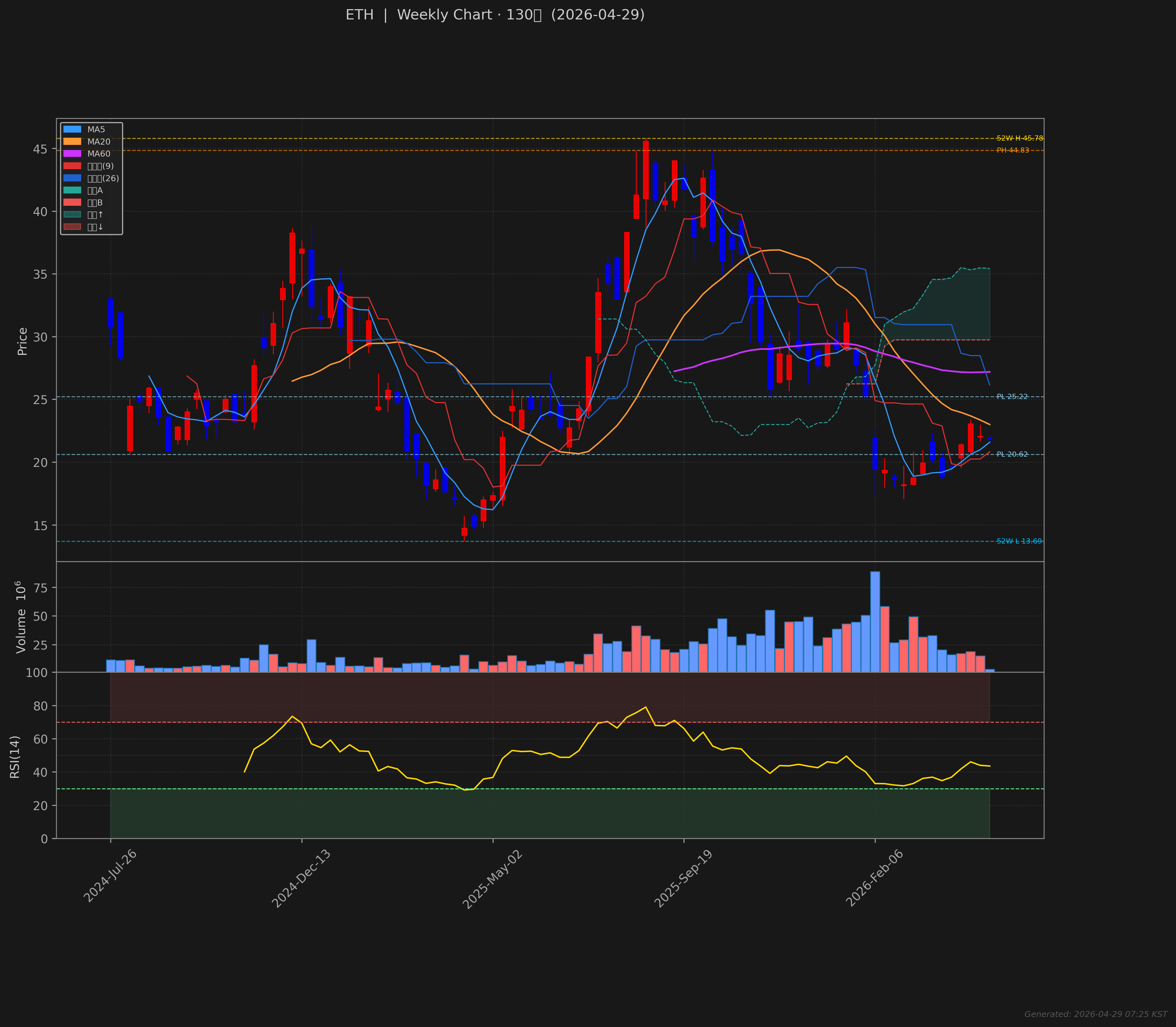Screen dimensions: 1176x1027
Task: Click the red (9) legend swatch
Action: pos(72,166)
